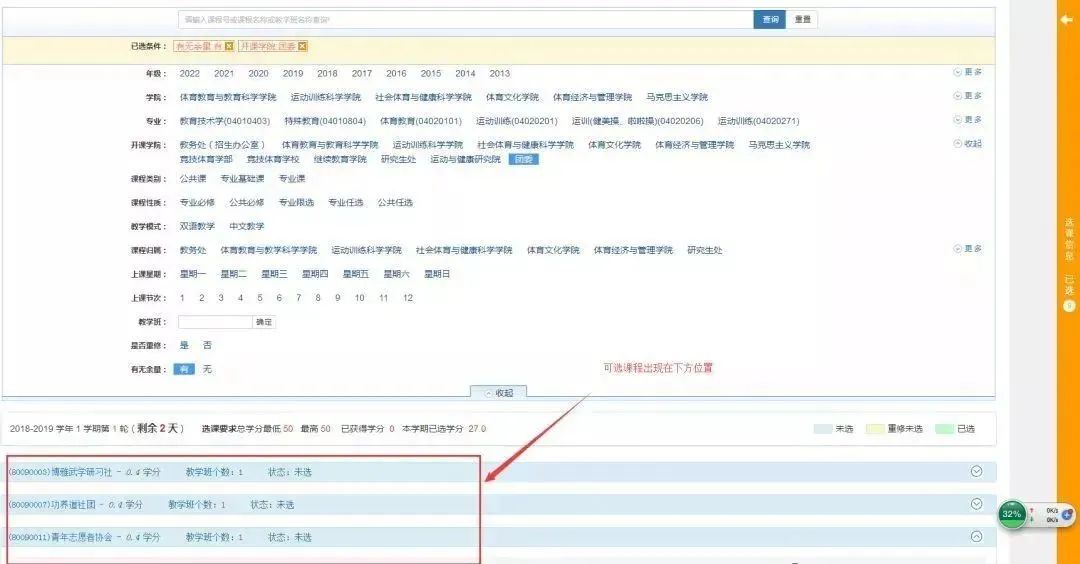1080x564 pixels.
Task: Toggle the 团委 college filter
Action: 523,159
